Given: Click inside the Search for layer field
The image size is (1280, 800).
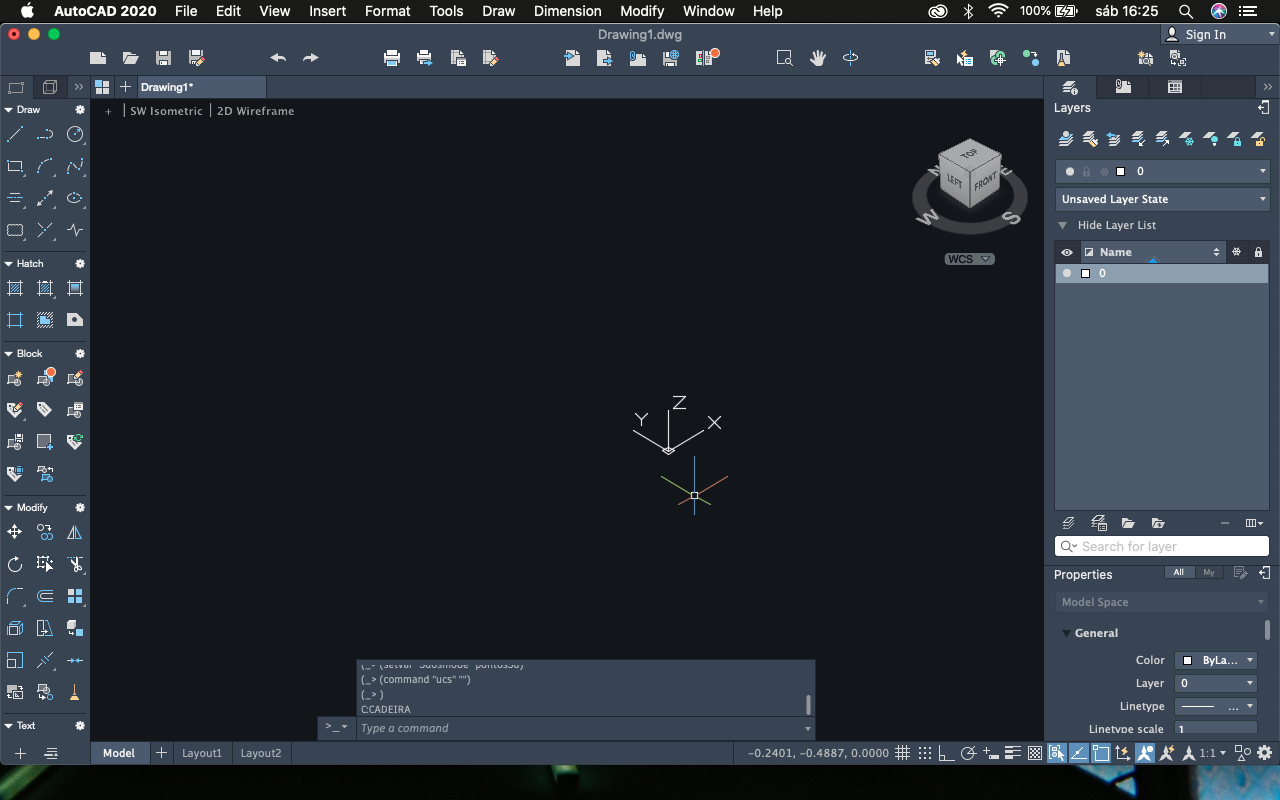Looking at the screenshot, I should pos(1162,546).
